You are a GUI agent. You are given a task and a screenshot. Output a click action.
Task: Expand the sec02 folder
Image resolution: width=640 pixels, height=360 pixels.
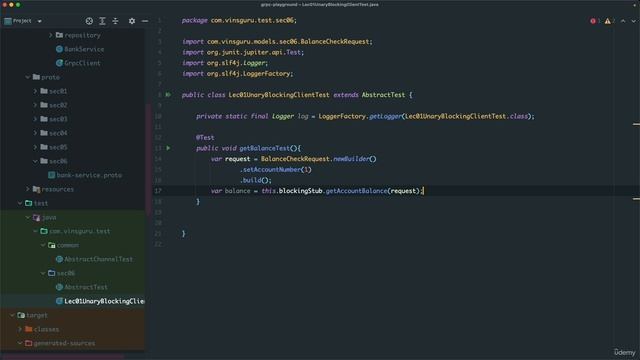[x=35, y=105]
